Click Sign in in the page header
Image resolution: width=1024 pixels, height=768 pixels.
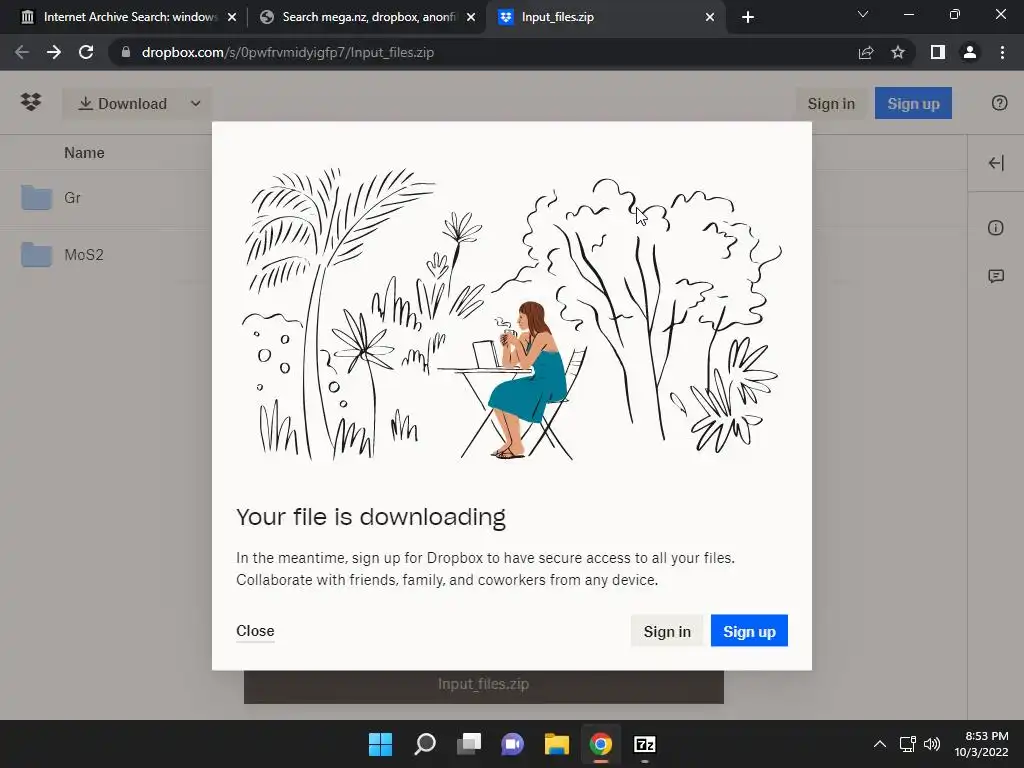831,104
